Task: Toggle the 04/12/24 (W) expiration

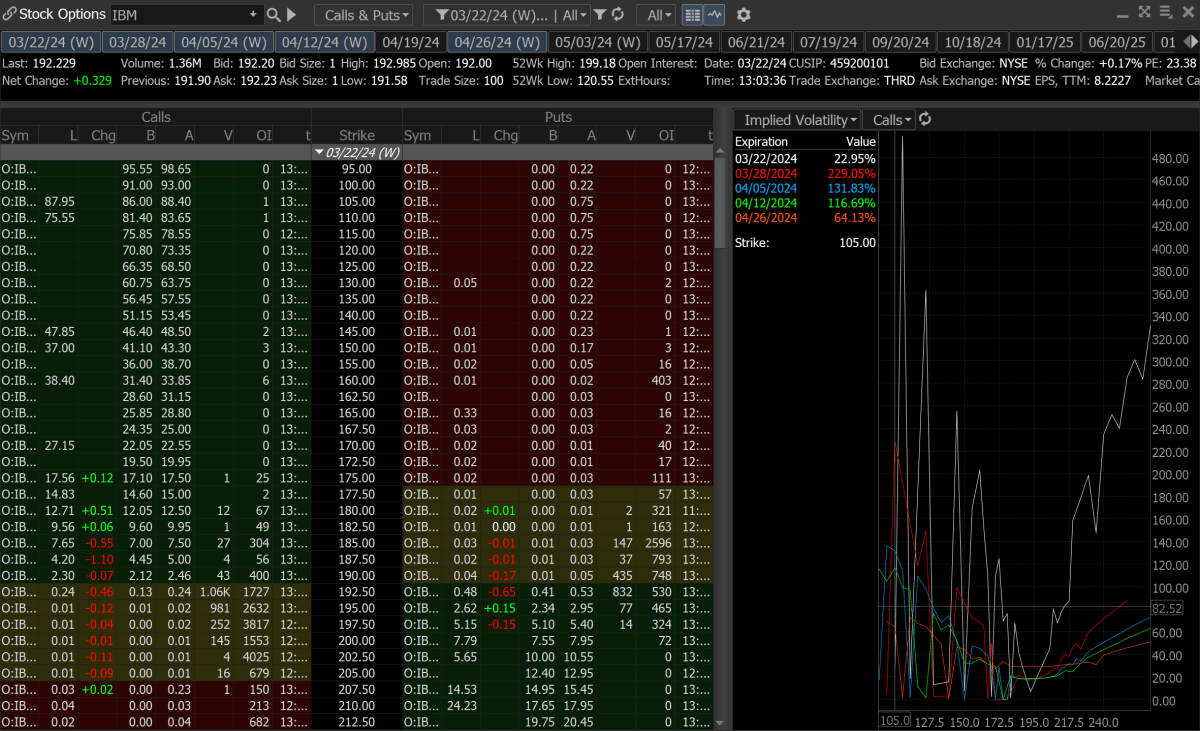Action: click(x=324, y=42)
